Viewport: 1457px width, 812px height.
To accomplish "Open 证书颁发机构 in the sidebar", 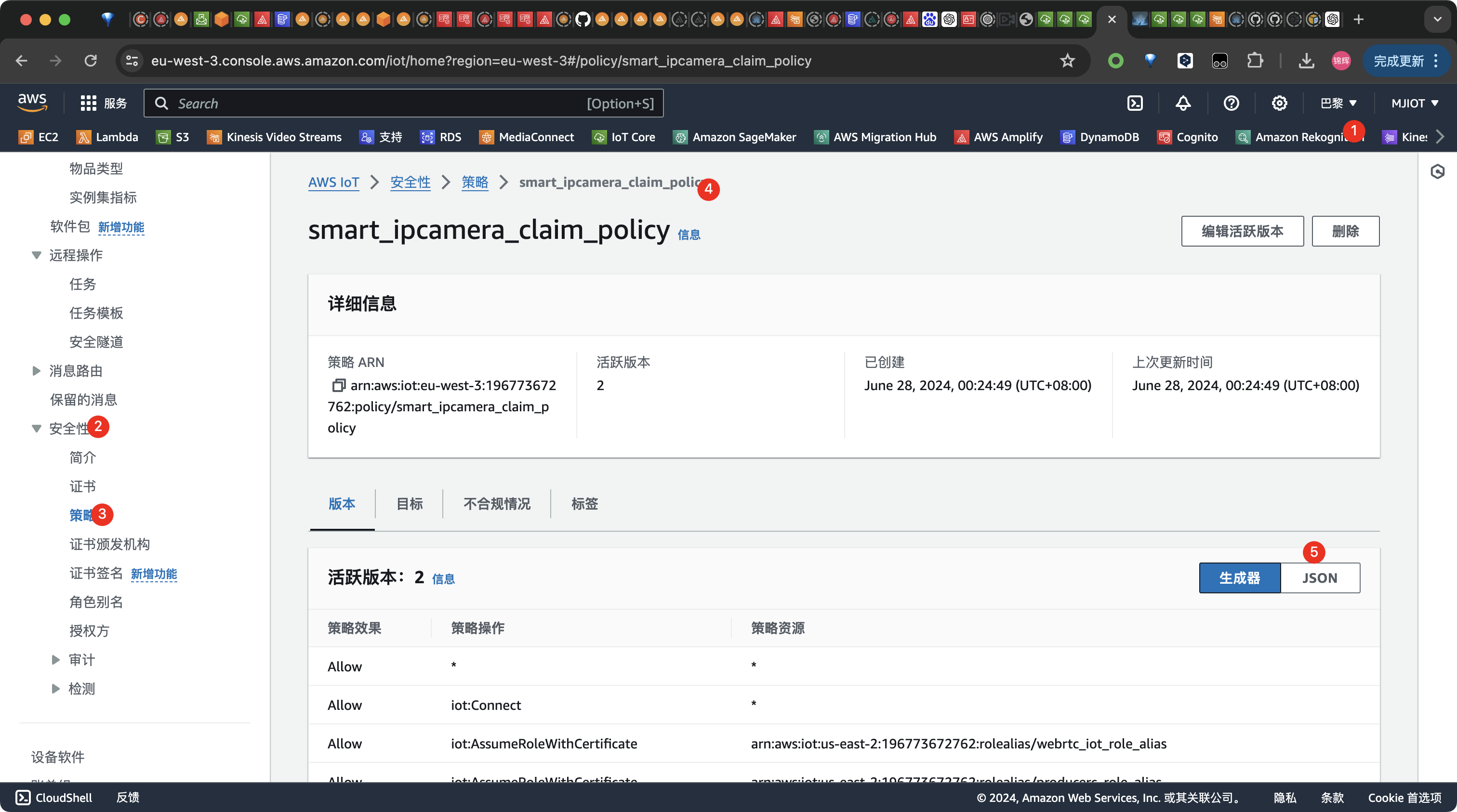I will tap(110, 544).
